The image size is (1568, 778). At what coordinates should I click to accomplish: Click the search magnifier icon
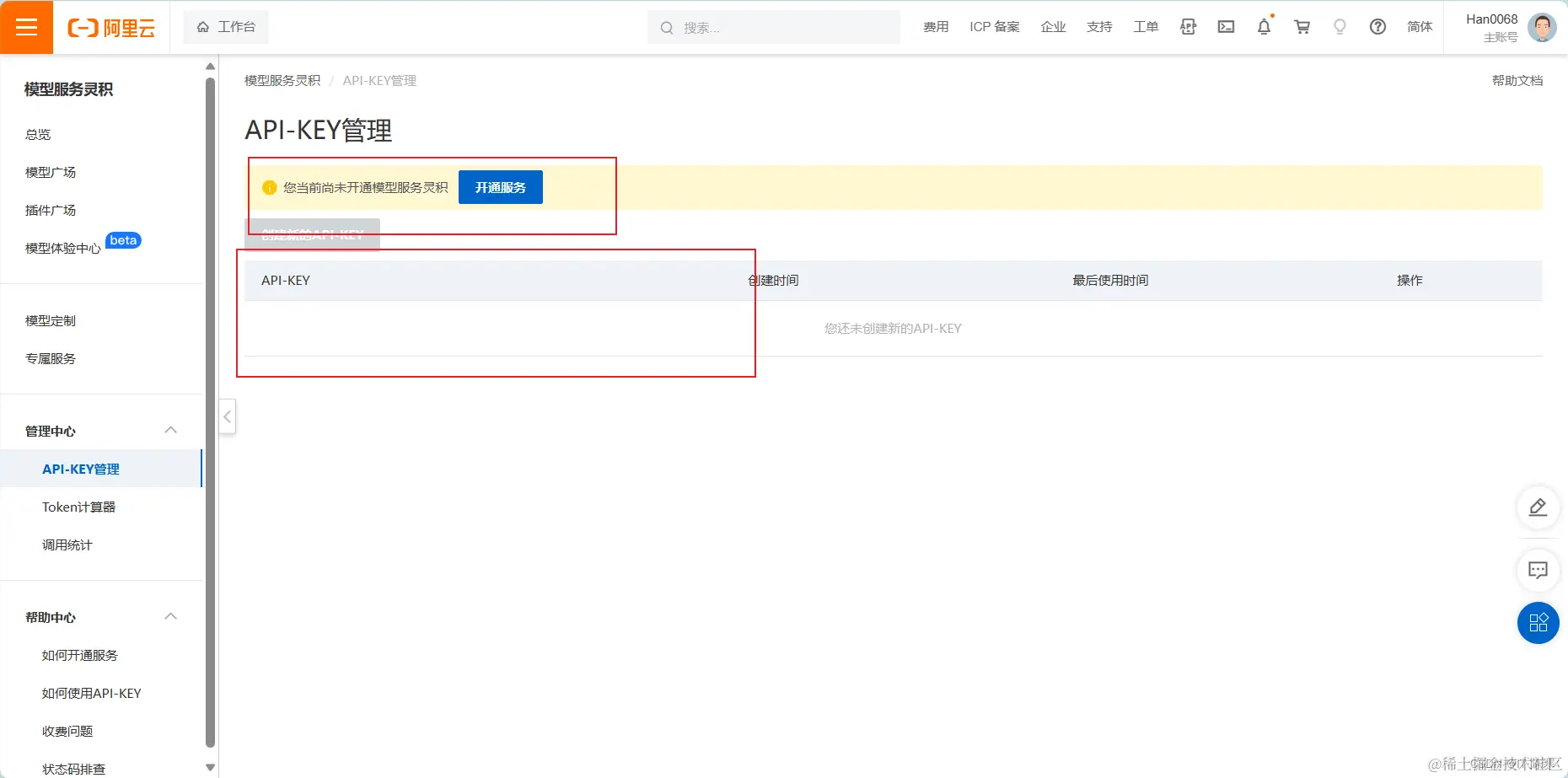[x=667, y=28]
